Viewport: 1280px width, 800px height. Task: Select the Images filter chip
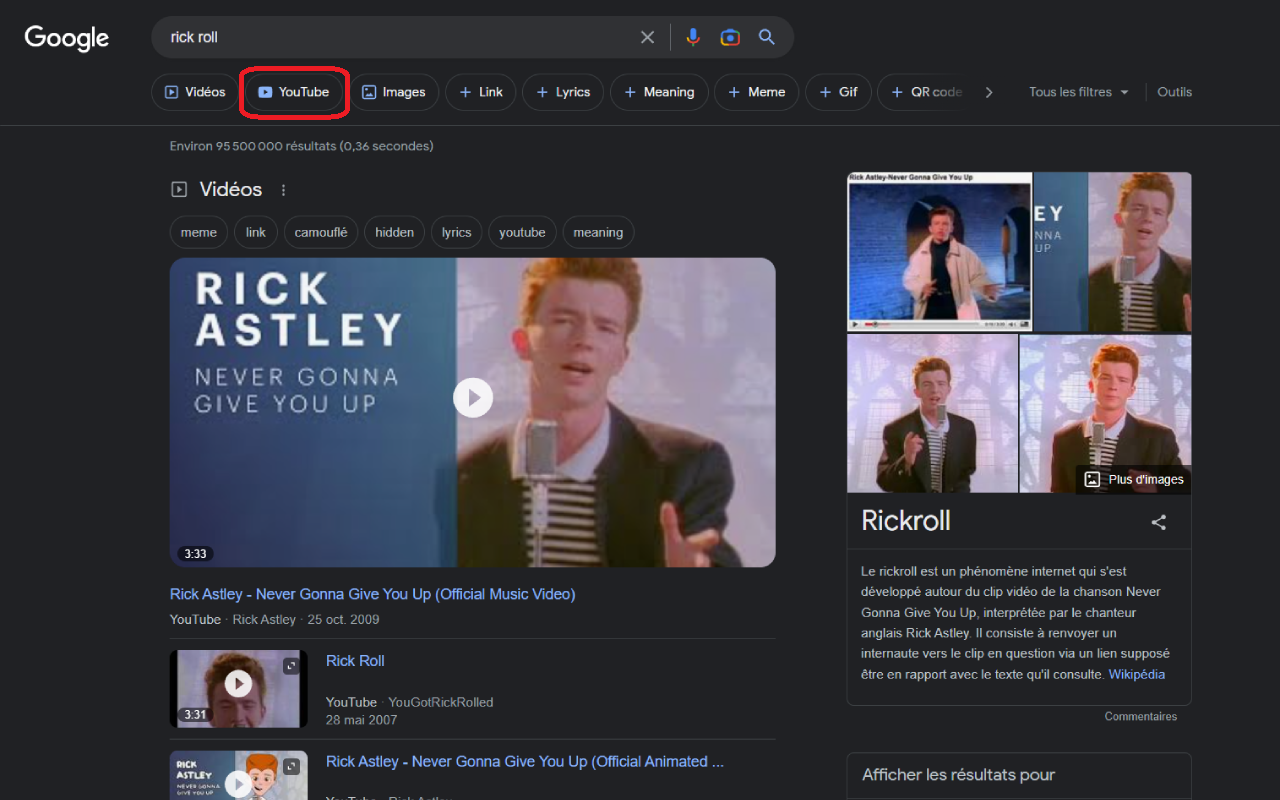coord(394,92)
